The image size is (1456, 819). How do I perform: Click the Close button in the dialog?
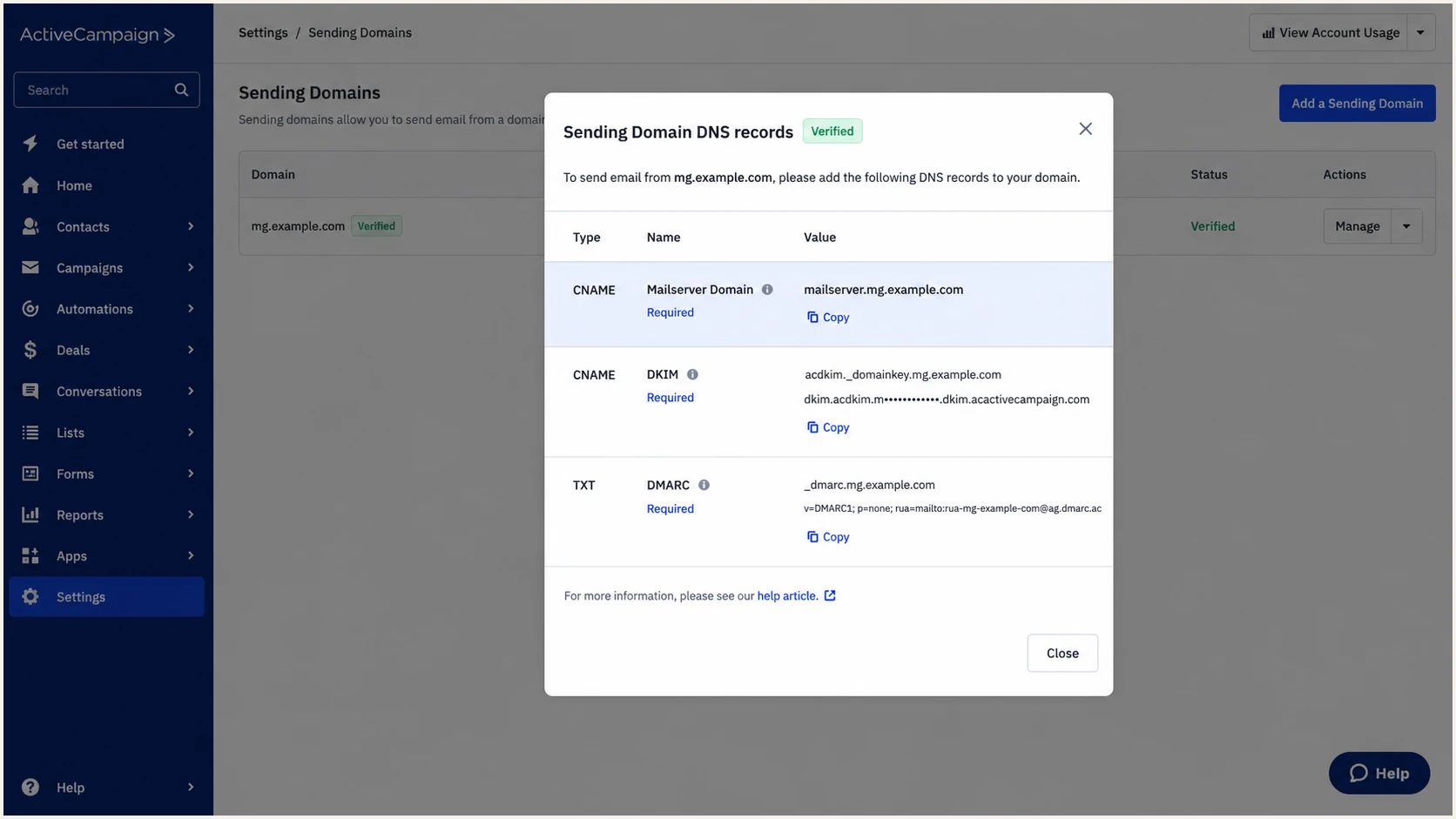[x=1062, y=653]
